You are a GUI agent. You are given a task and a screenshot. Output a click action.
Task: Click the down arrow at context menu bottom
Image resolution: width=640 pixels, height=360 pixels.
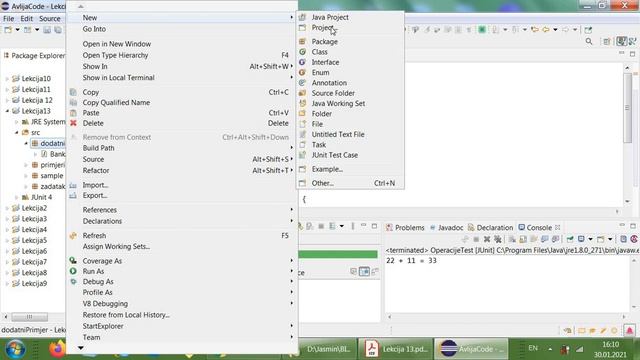[81, 348]
